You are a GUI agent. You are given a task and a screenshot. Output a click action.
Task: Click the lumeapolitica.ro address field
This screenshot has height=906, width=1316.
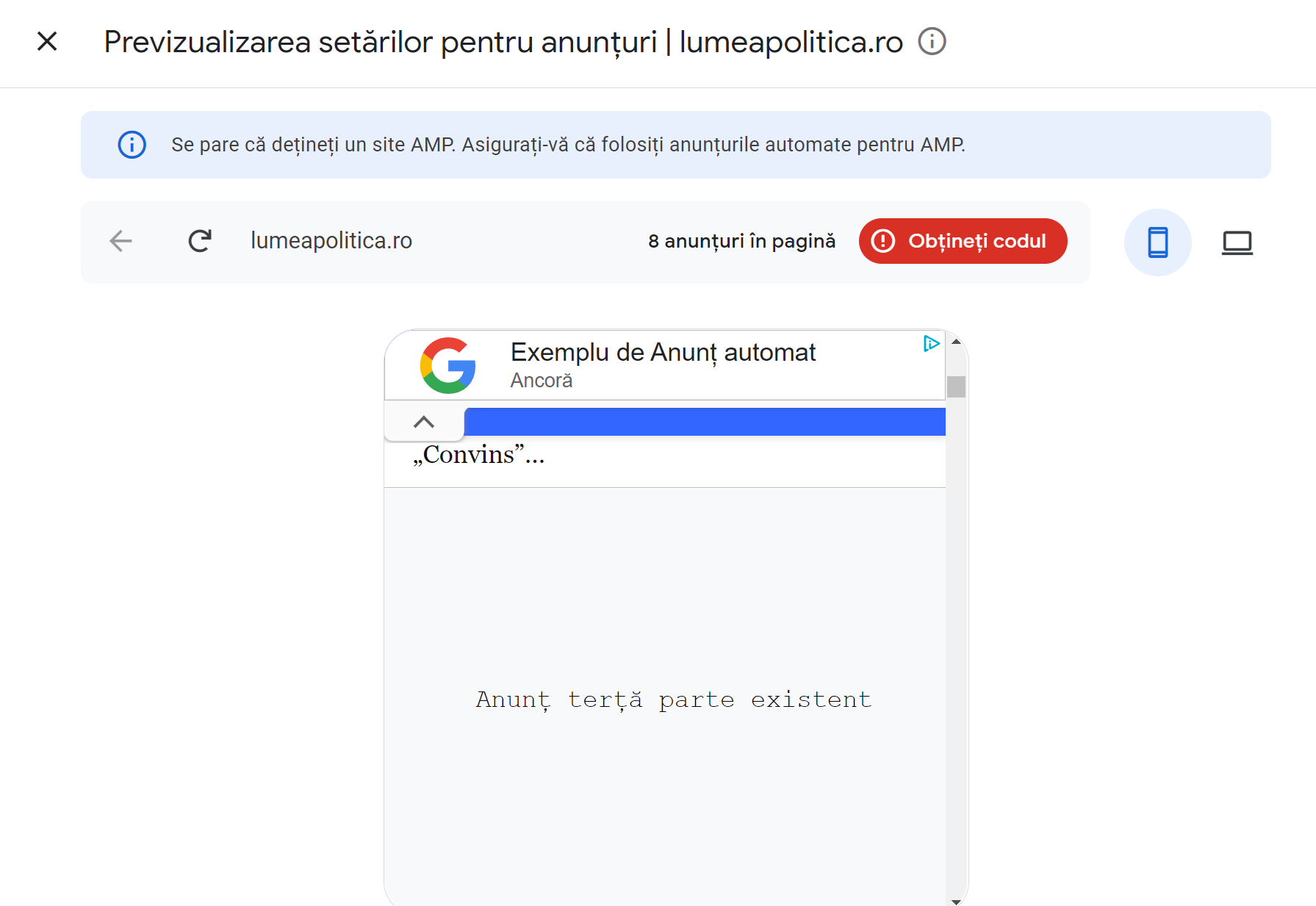[x=331, y=241]
